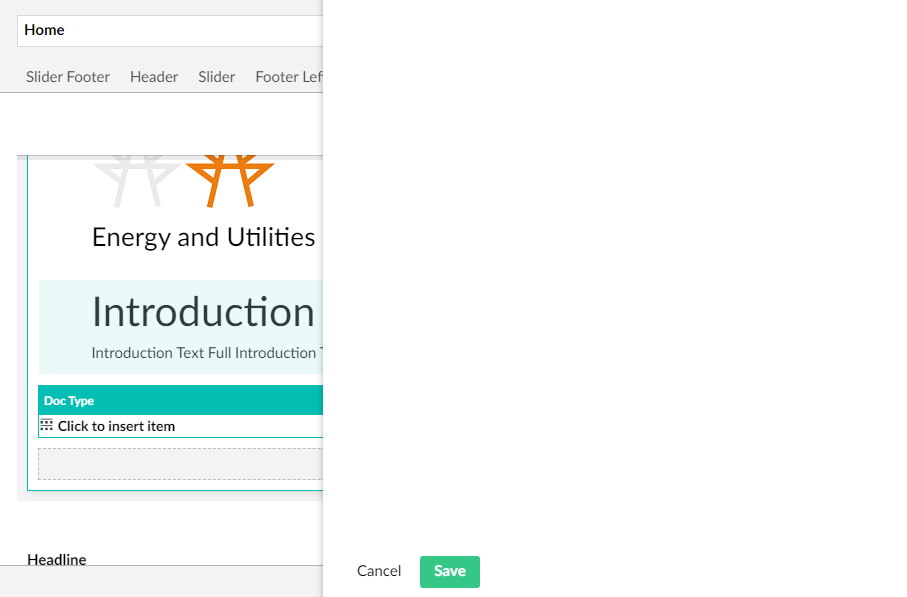Screen dimensions: 907x597
Task: Switch to the Slider Footer tab
Action: (x=68, y=77)
